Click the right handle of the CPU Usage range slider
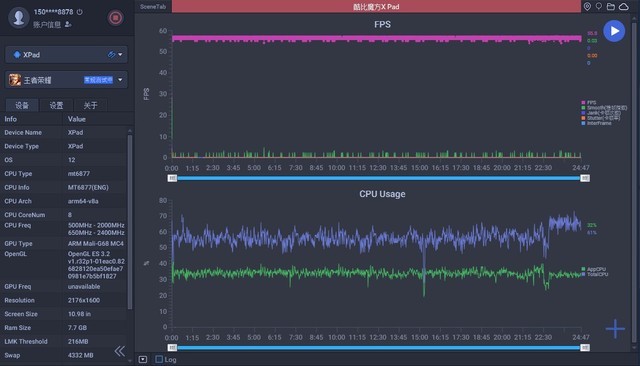The height and width of the screenshot is (366, 640). 585,348
